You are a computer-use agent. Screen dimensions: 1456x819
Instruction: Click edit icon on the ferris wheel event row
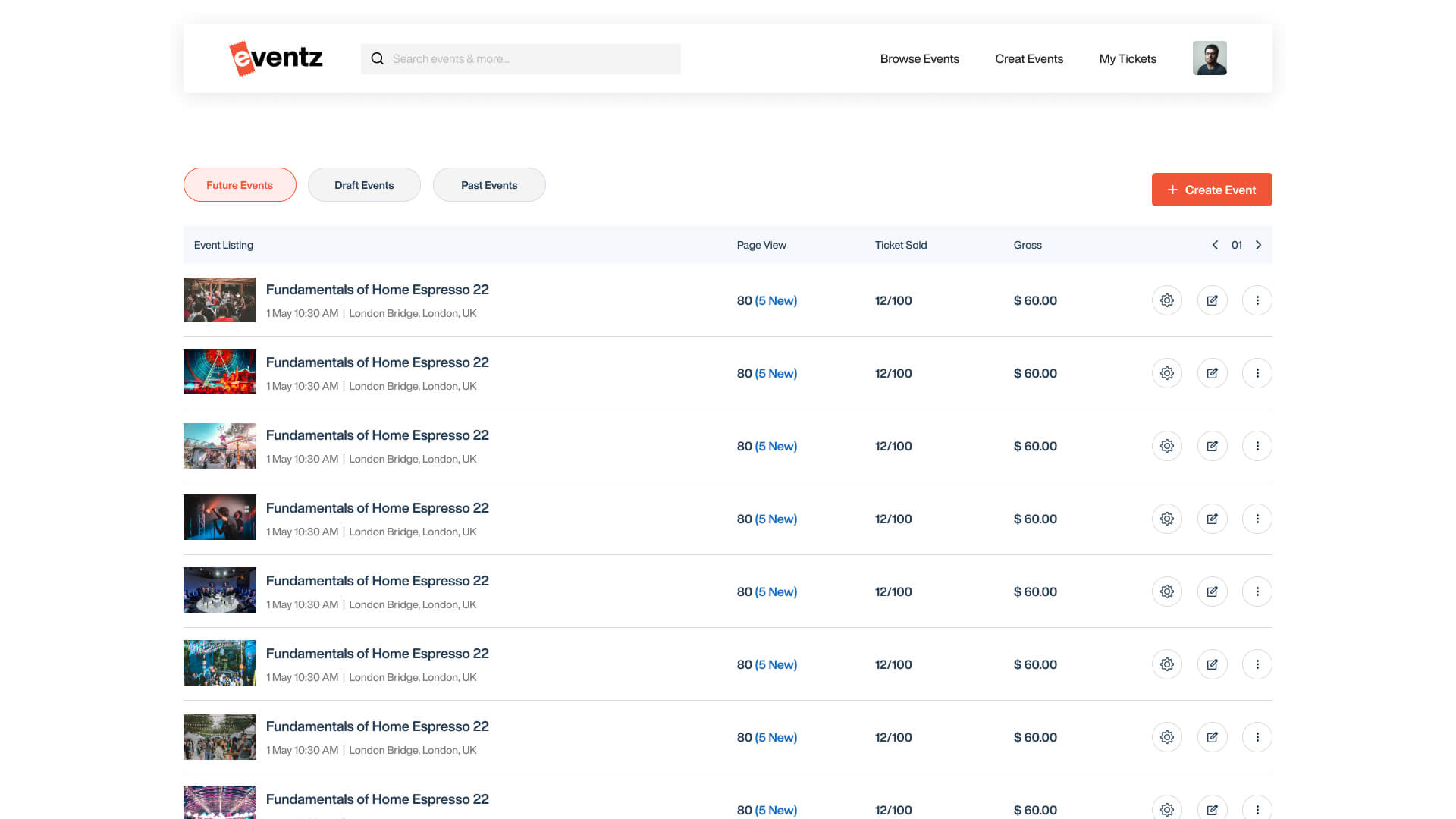tap(1212, 373)
